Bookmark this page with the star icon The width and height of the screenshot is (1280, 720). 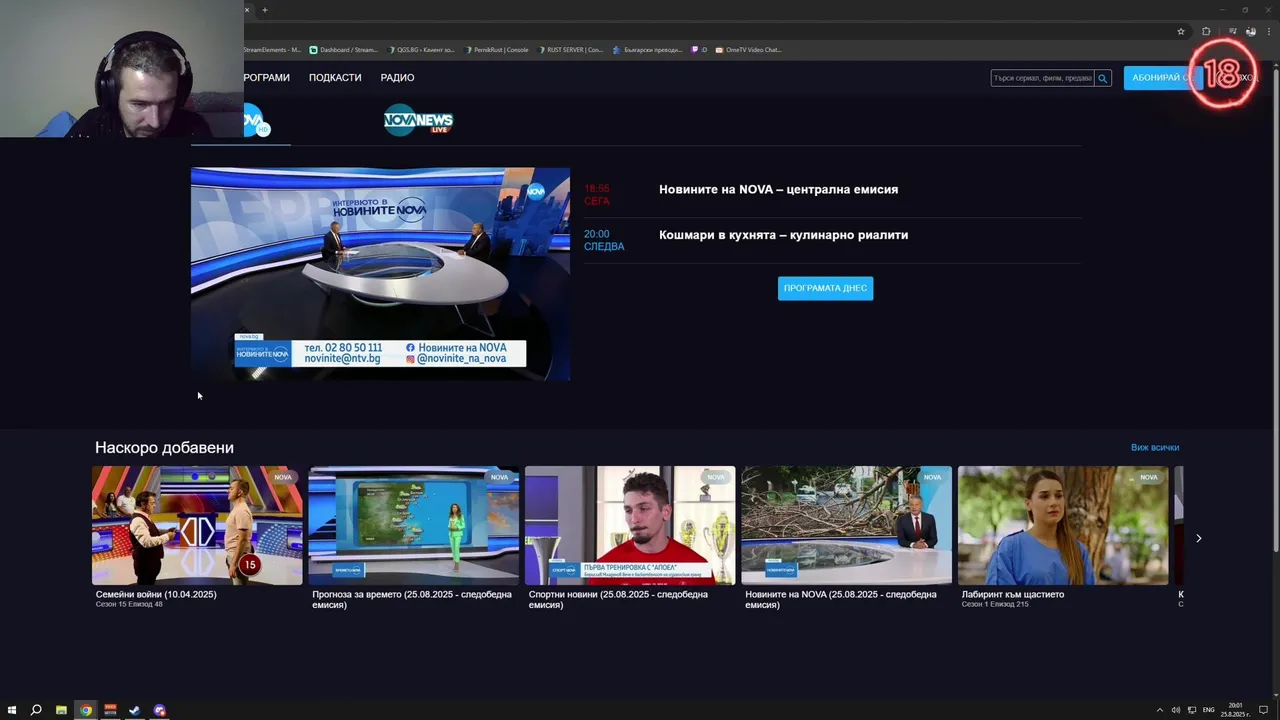(1180, 31)
